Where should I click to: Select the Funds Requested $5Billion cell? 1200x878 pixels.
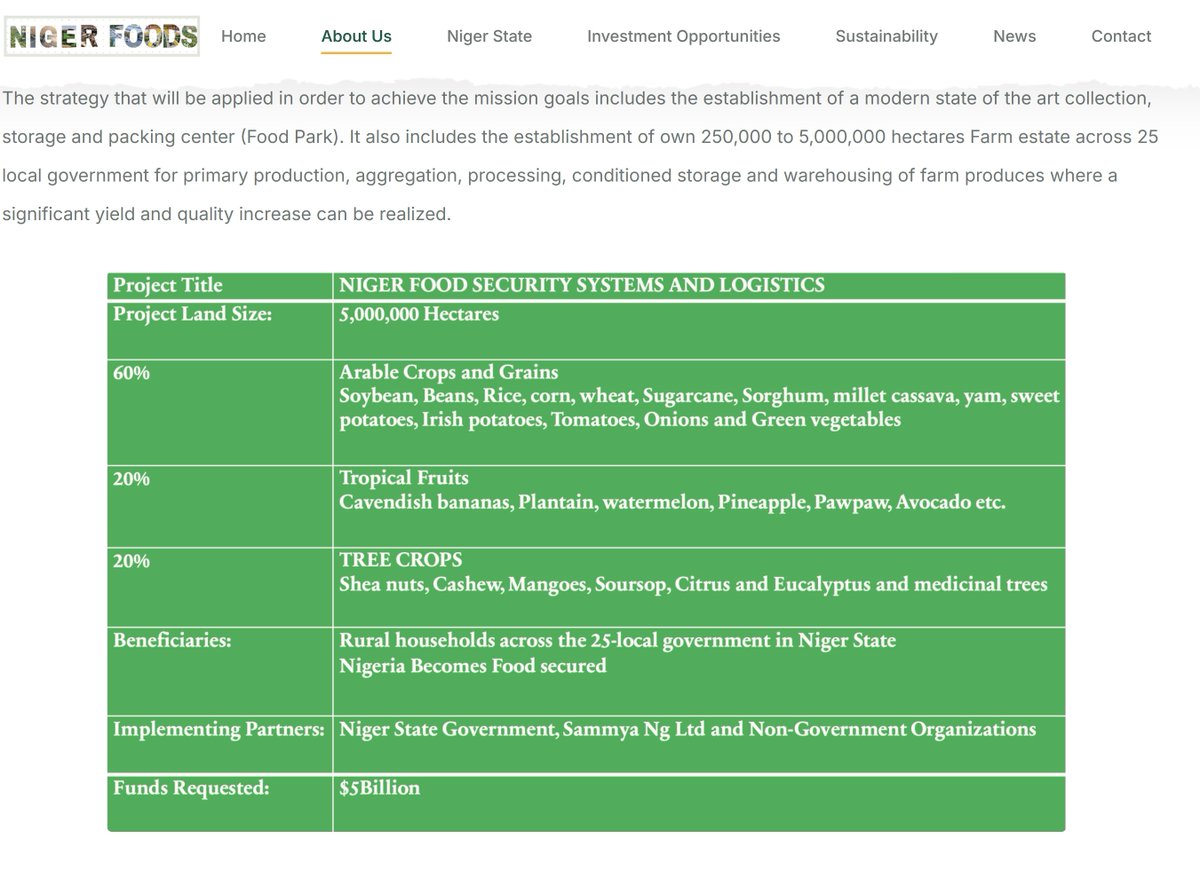tap(380, 788)
